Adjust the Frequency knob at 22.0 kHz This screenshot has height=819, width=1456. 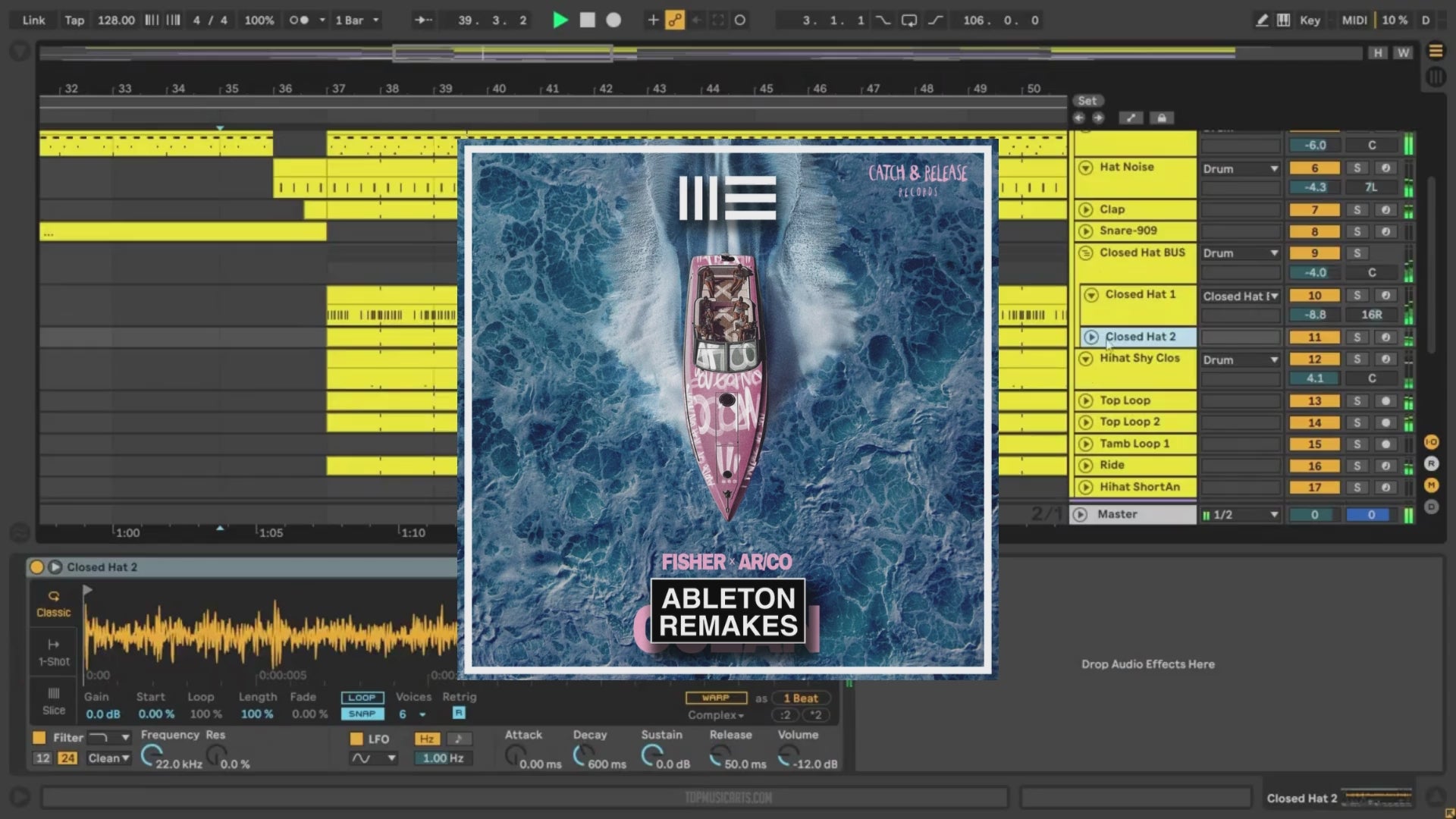(x=152, y=755)
